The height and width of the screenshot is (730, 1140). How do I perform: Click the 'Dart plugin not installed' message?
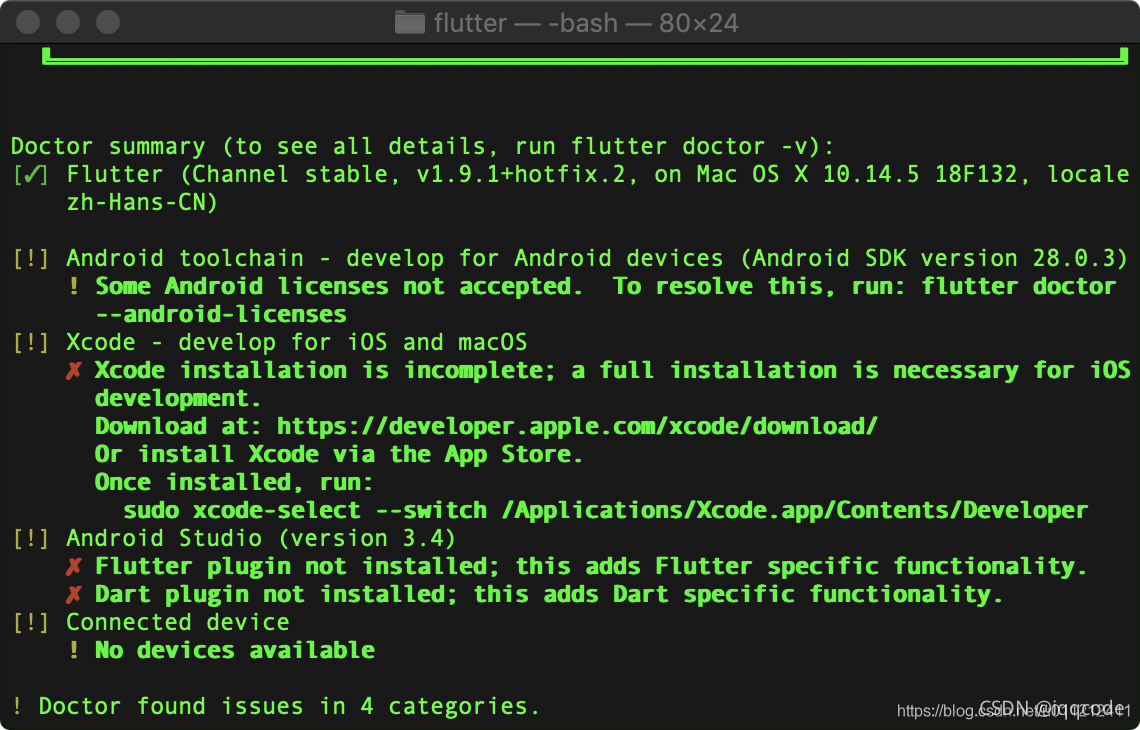click(549, 594)
